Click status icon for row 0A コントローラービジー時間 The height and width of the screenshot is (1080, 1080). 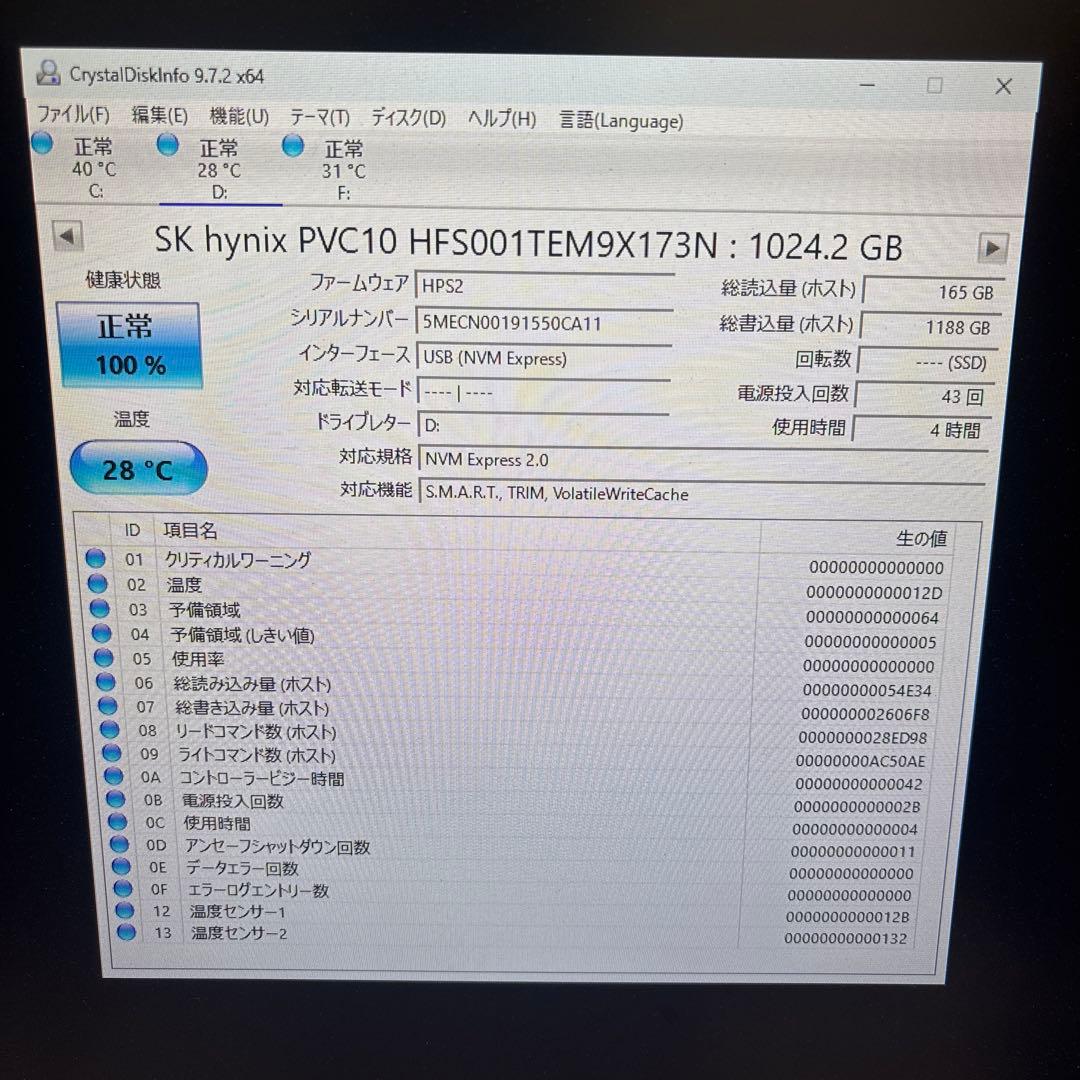(x=114, y=776)
